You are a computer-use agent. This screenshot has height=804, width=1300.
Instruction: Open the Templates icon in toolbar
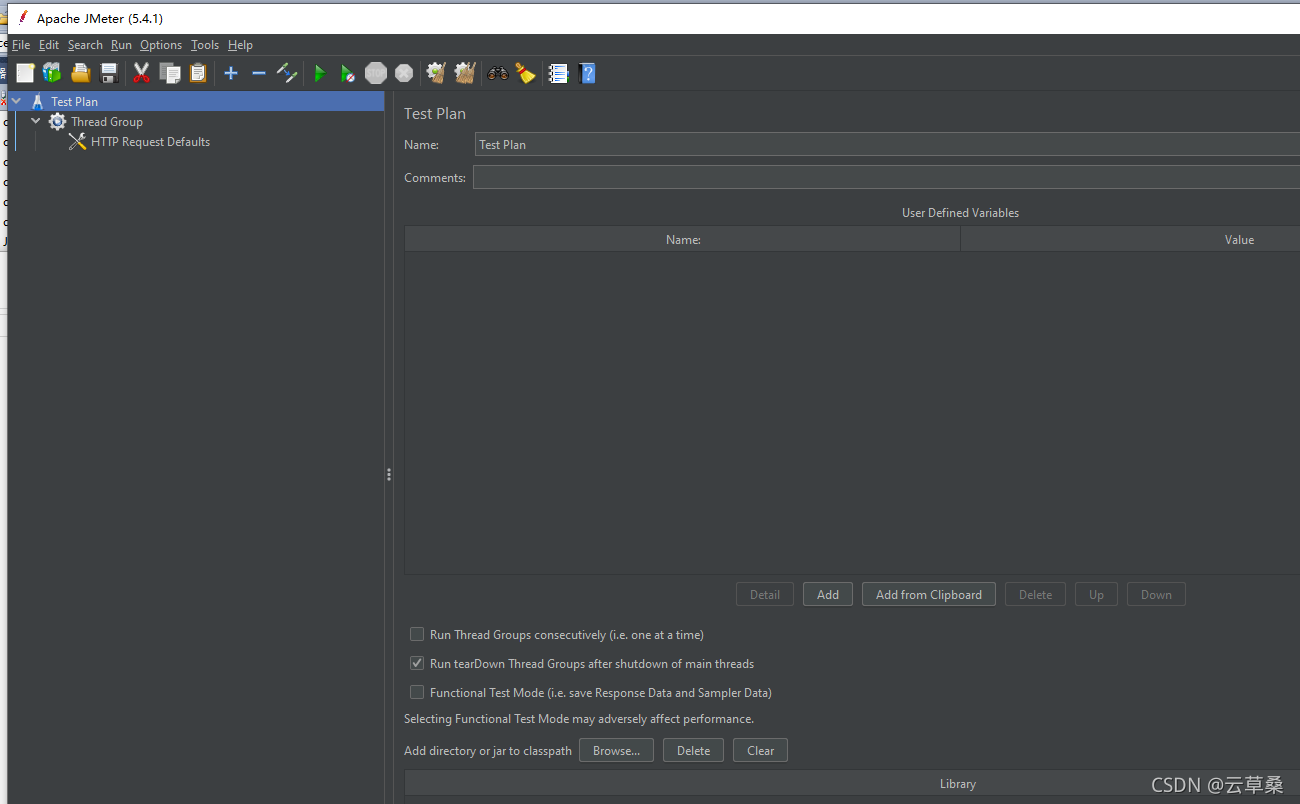(x=52, y=73)
